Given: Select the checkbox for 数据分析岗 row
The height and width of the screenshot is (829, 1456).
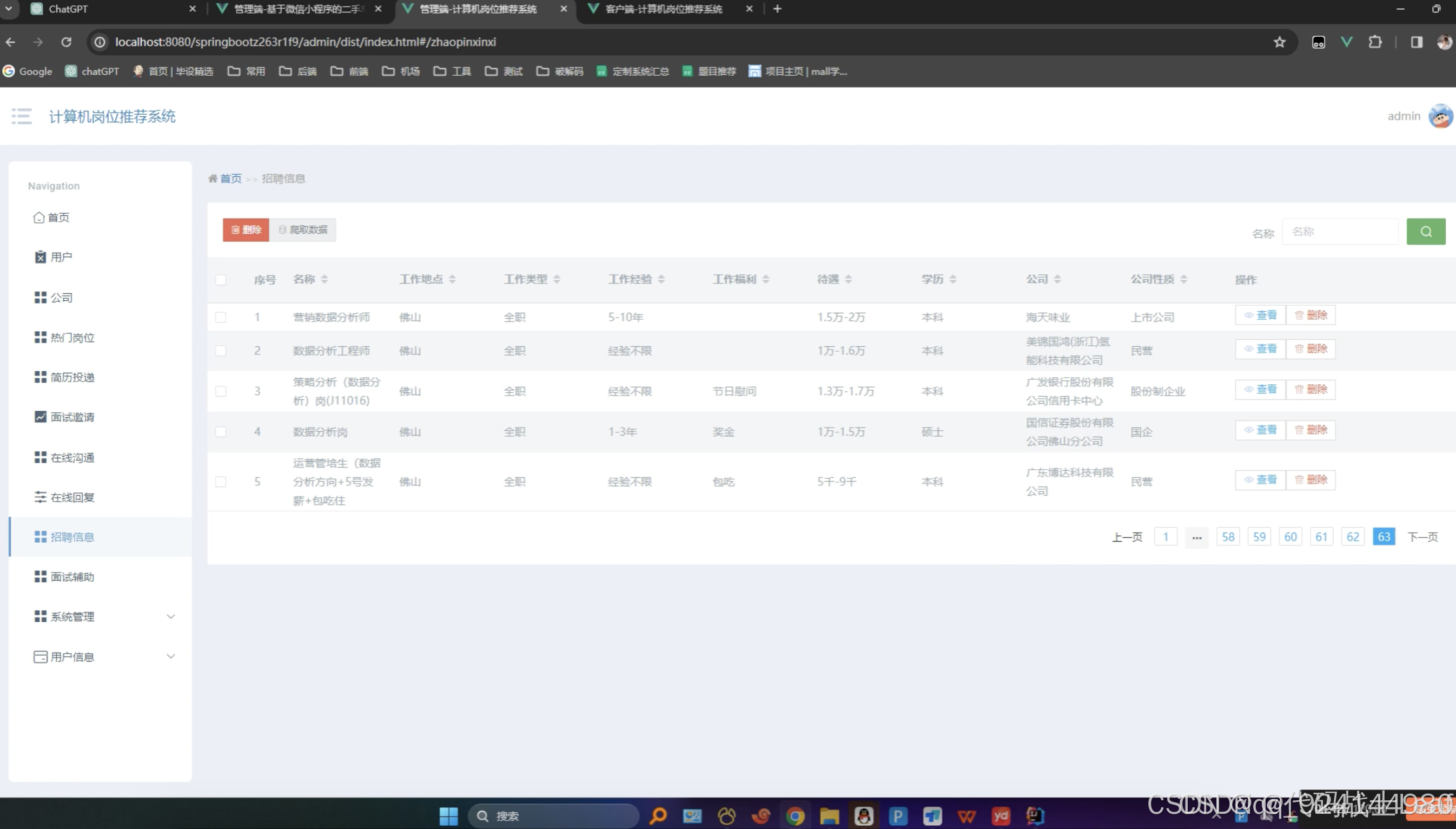Looking at the screenshot, I should 221,432.
